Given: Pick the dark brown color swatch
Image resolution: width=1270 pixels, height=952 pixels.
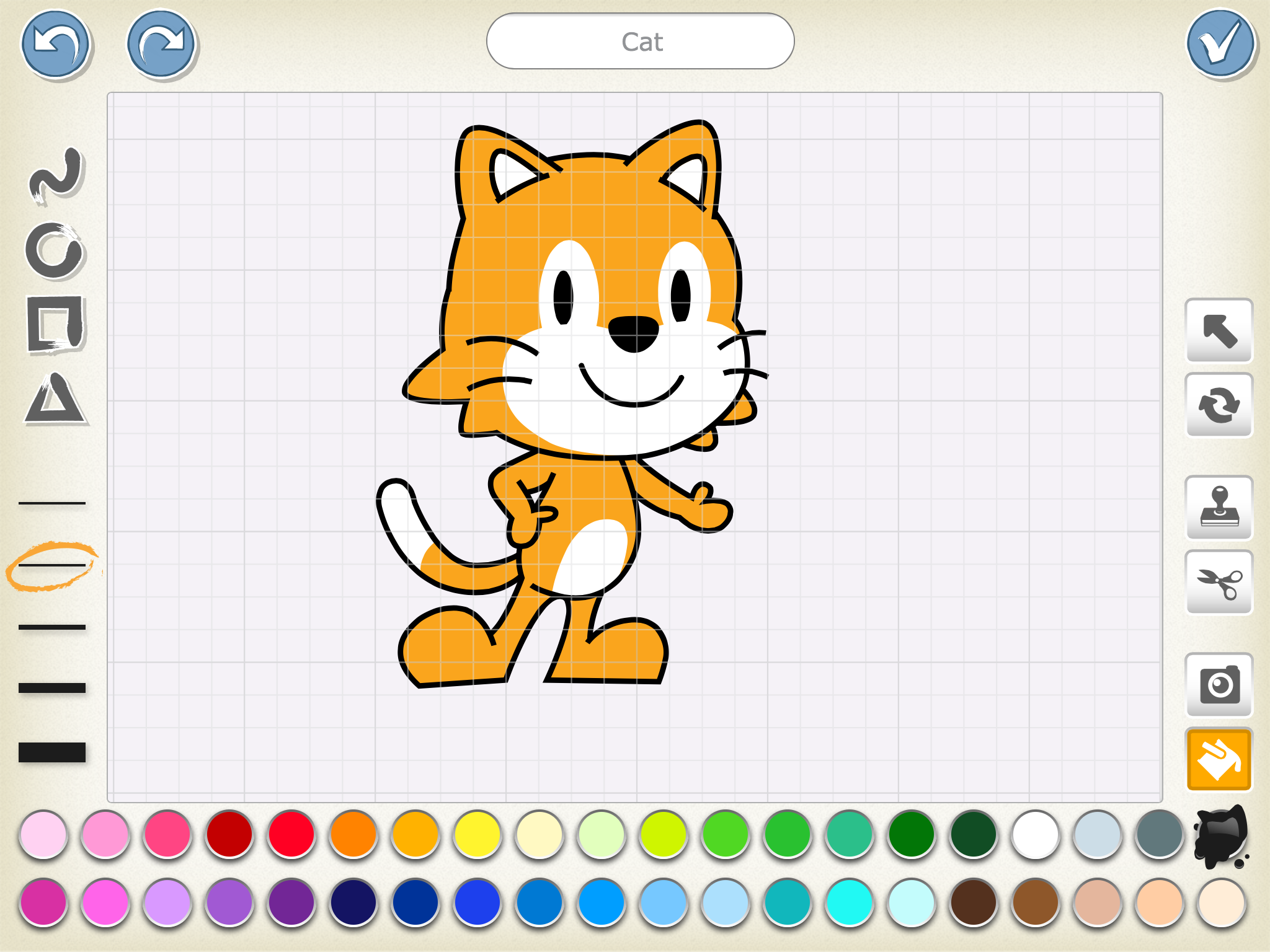Looking at the screenshot, I should coord(974,902).
